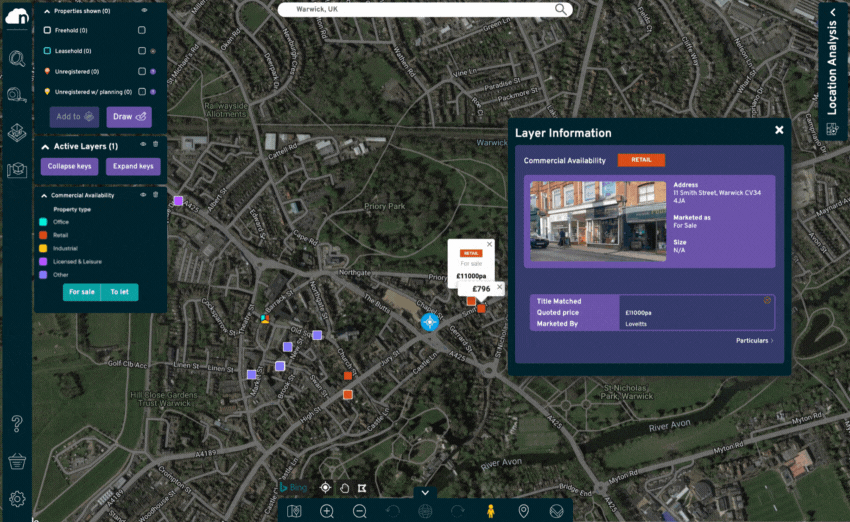The image size is (850, 522).
Task: Open help via the question mark icon
Action: click(17, 423)
